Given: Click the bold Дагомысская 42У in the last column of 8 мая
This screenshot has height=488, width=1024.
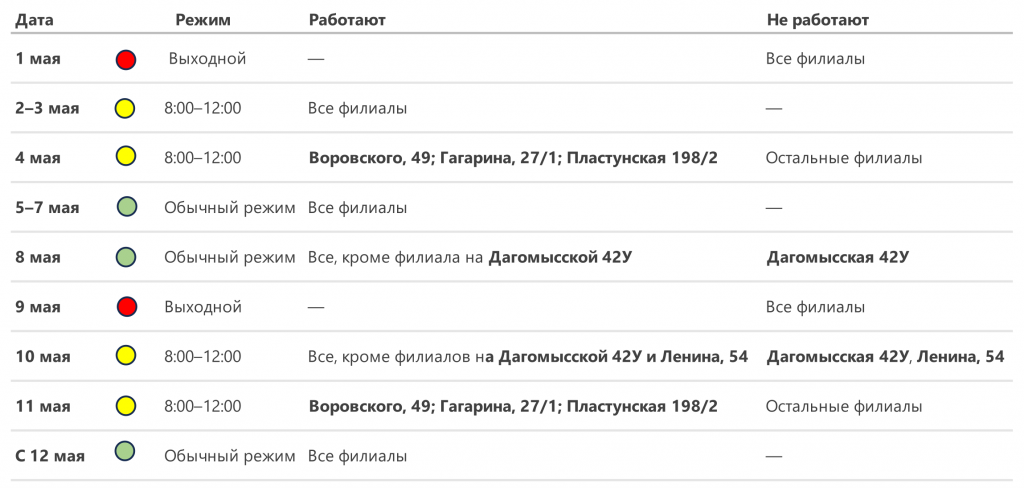Looking at the screenshot, I should (837, 257).
